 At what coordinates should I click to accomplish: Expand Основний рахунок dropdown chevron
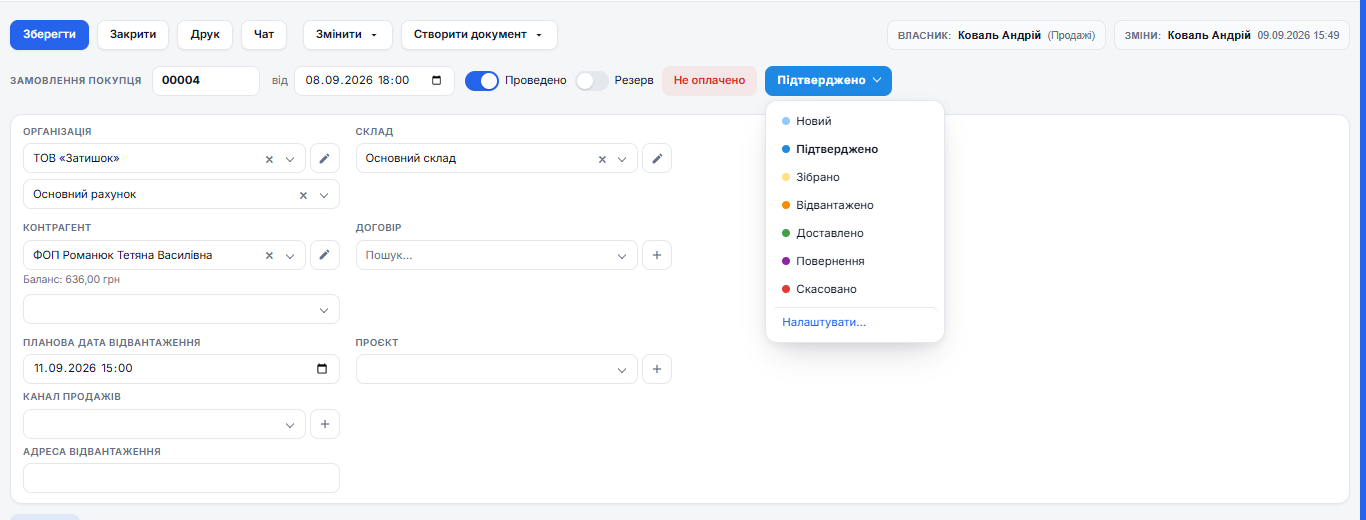pos(324,195)
